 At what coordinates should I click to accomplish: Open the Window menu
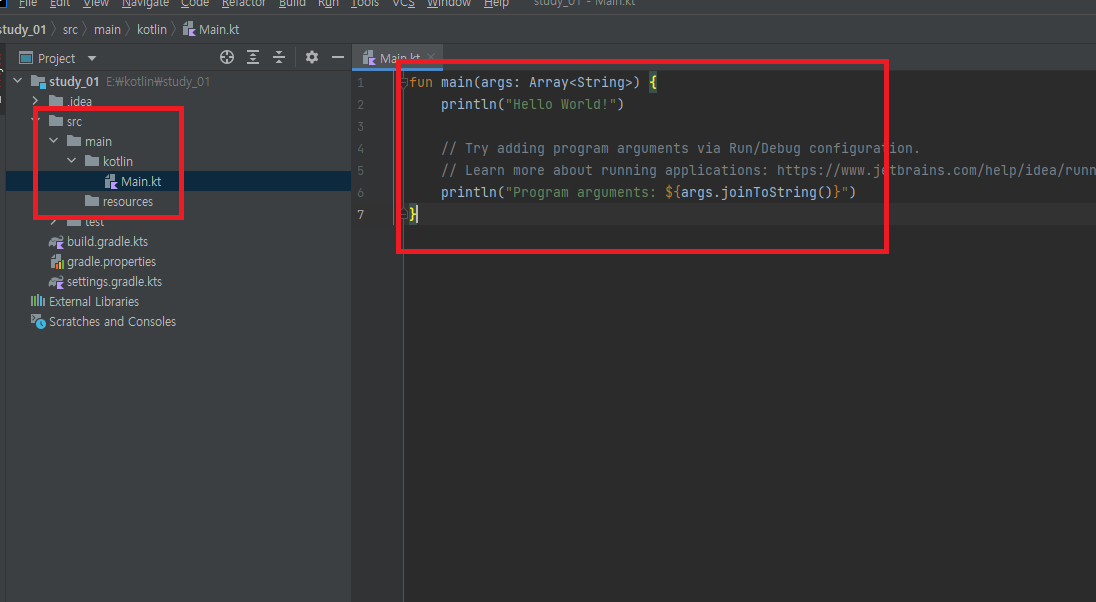pyautogui.click(x=449, y=3)
